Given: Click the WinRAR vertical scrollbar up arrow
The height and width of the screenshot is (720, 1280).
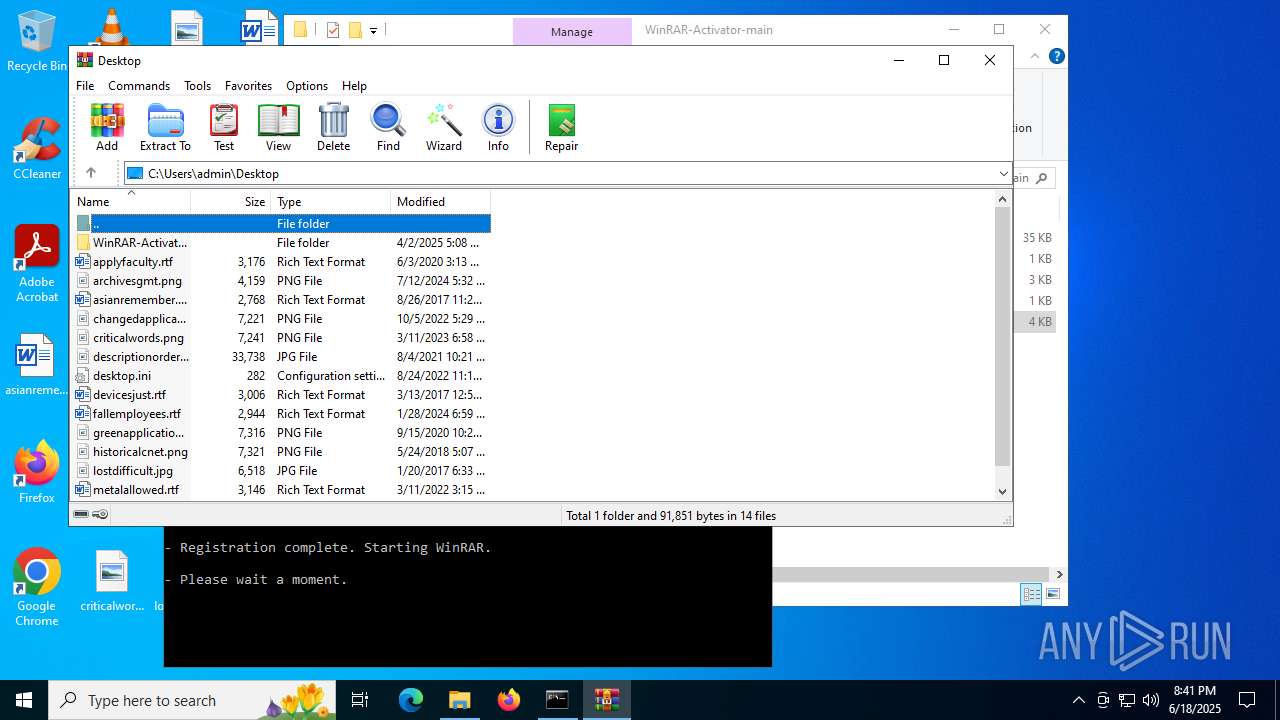Looking at the screenshot, I should [1003, 200].
